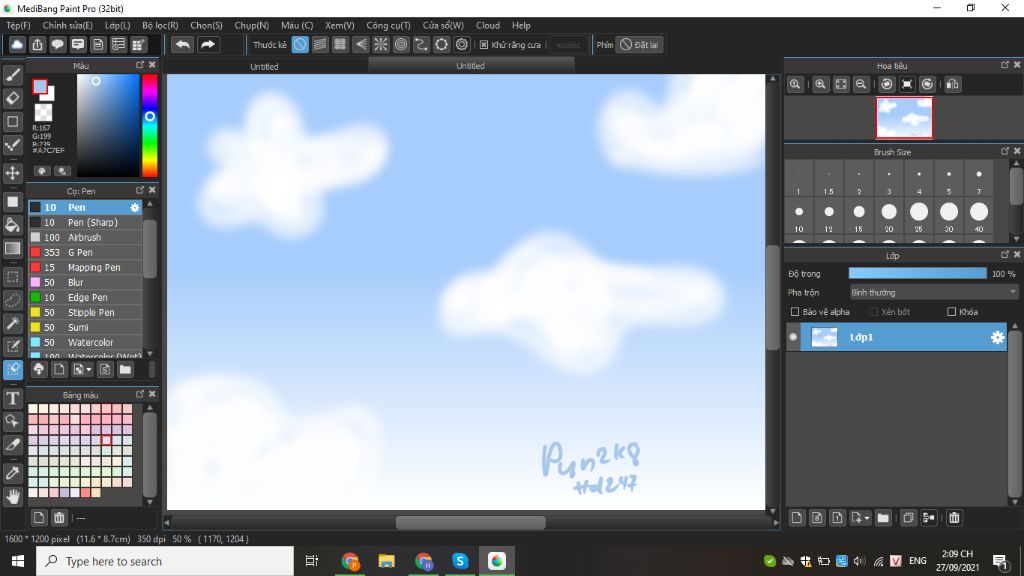Switch to the first Untitled tab
Image resolution: width=1024 pixels, height=576 pixels.
tap(264, 66)
